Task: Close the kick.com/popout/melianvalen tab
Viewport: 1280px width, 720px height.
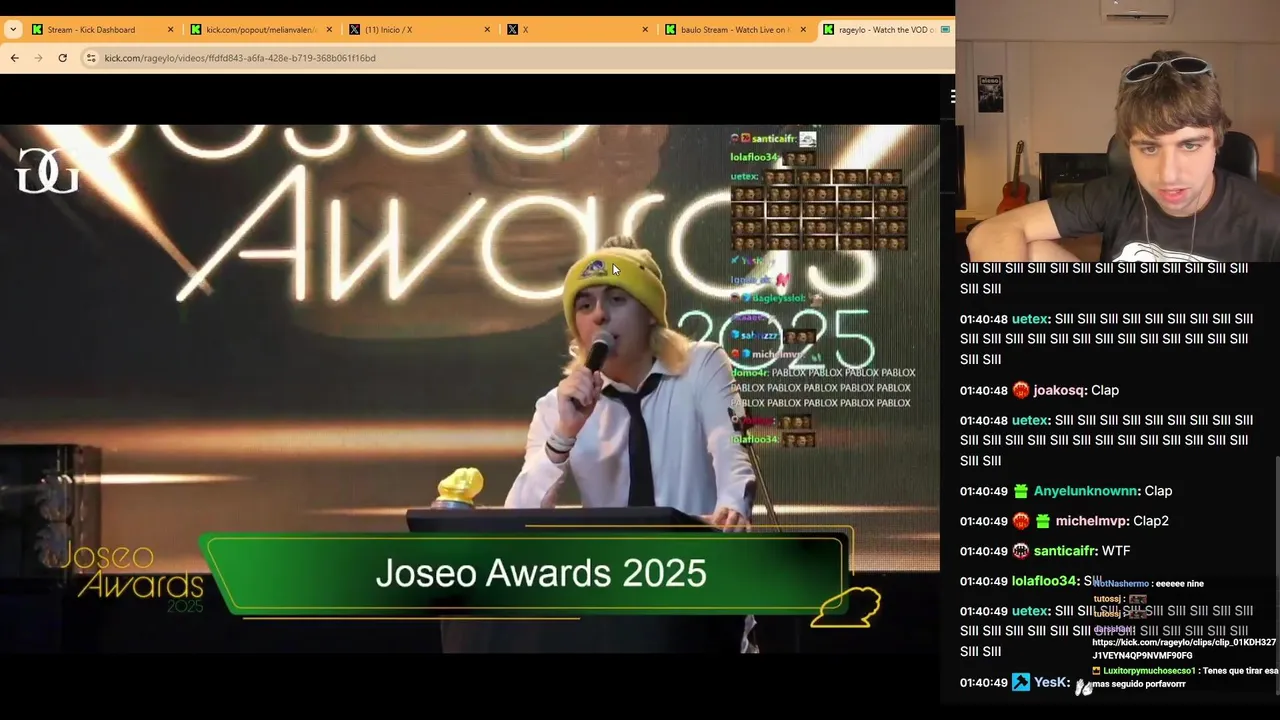Action: click(329, 29)
